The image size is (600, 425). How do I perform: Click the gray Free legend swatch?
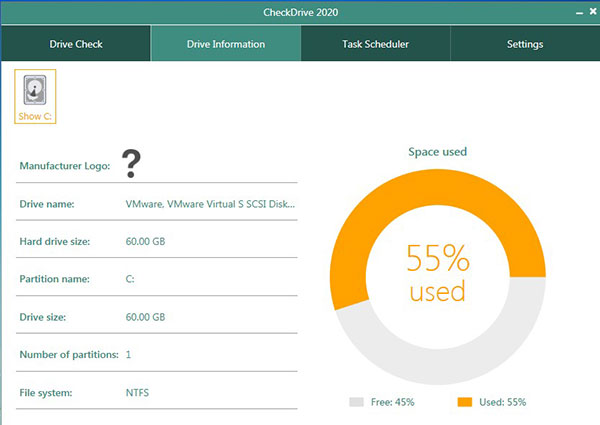coord(357,402)
